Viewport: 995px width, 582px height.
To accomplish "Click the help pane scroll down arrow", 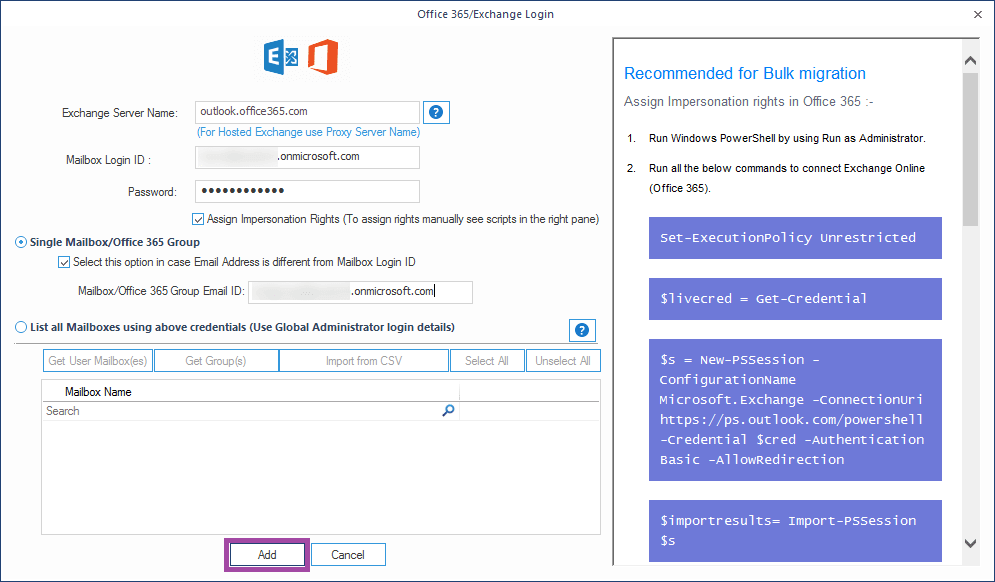I will point(970,543).
